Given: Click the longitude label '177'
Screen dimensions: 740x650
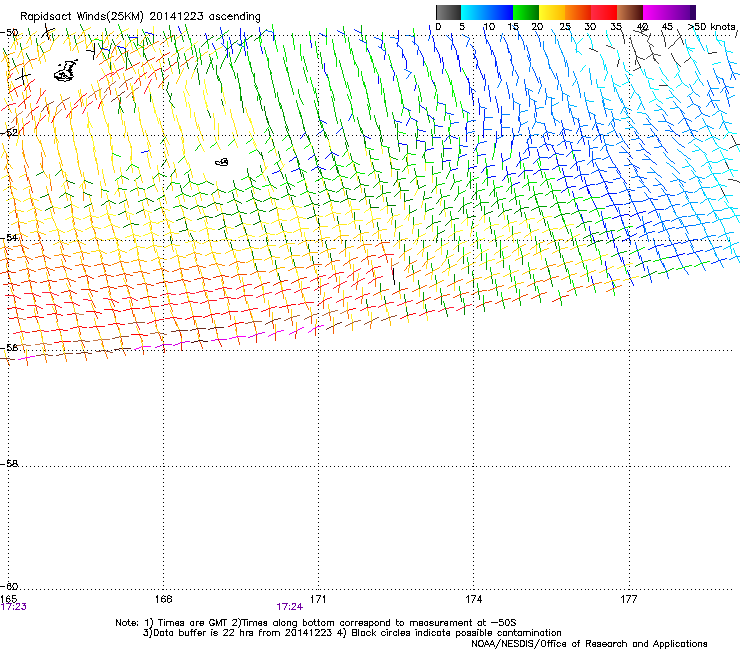Looking at the screenshot, I should 629,599.
